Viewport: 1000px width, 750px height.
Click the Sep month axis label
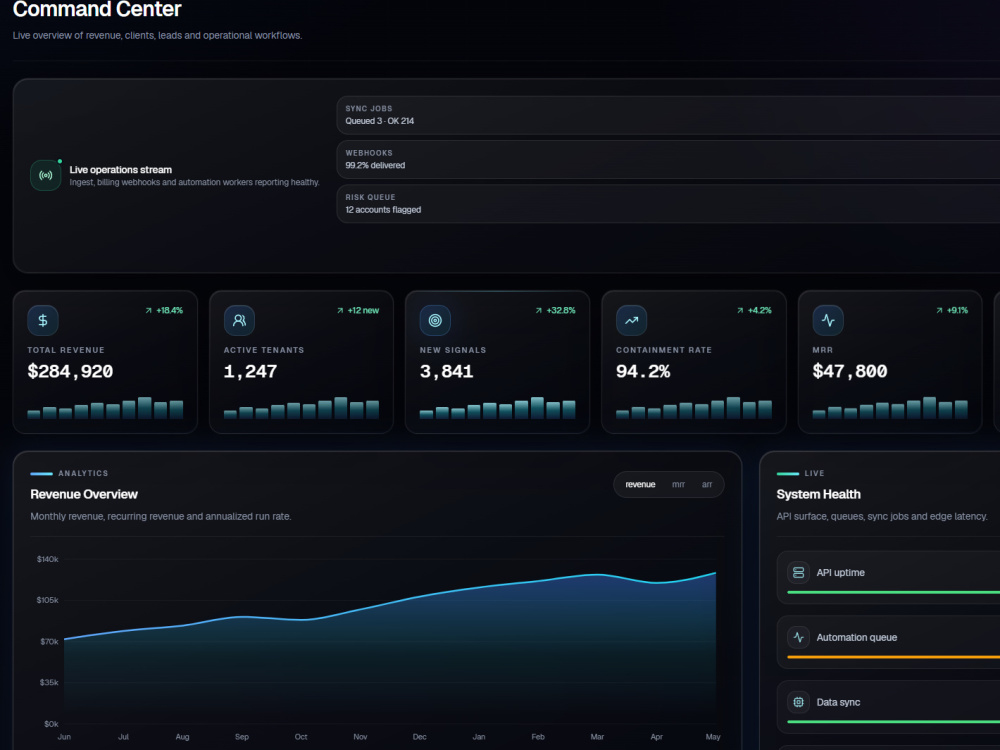(242, 737)
